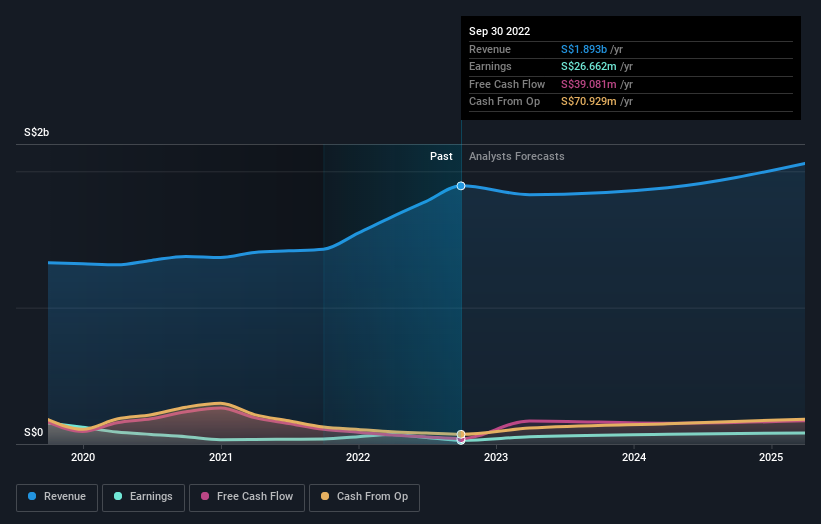
Task: Click the 2021 x-axis label
Action: pyautogui.click(x=221, y=458)
